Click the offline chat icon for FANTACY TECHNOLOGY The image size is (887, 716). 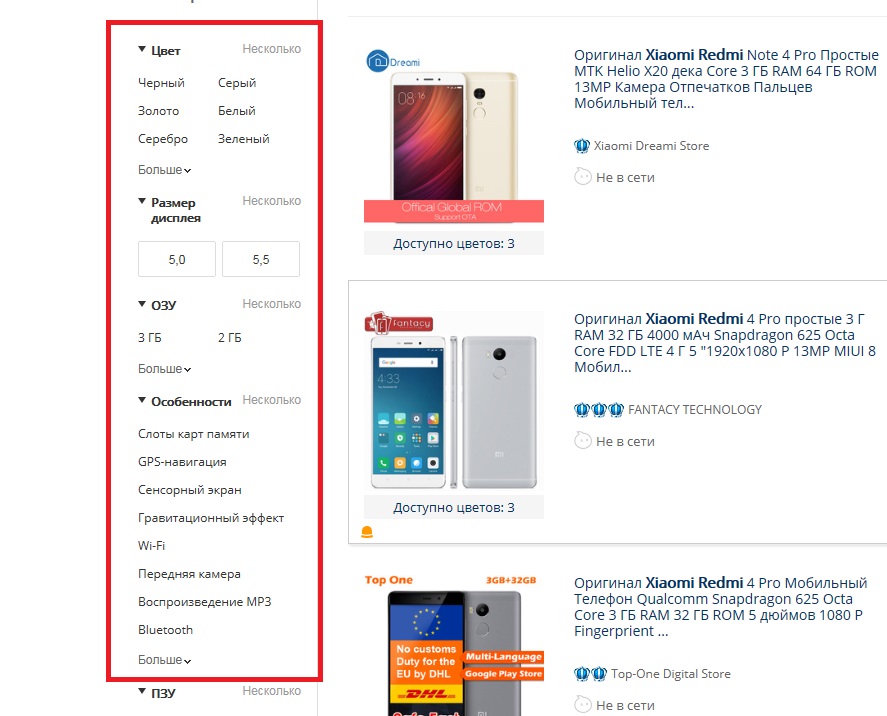[583, 441]
